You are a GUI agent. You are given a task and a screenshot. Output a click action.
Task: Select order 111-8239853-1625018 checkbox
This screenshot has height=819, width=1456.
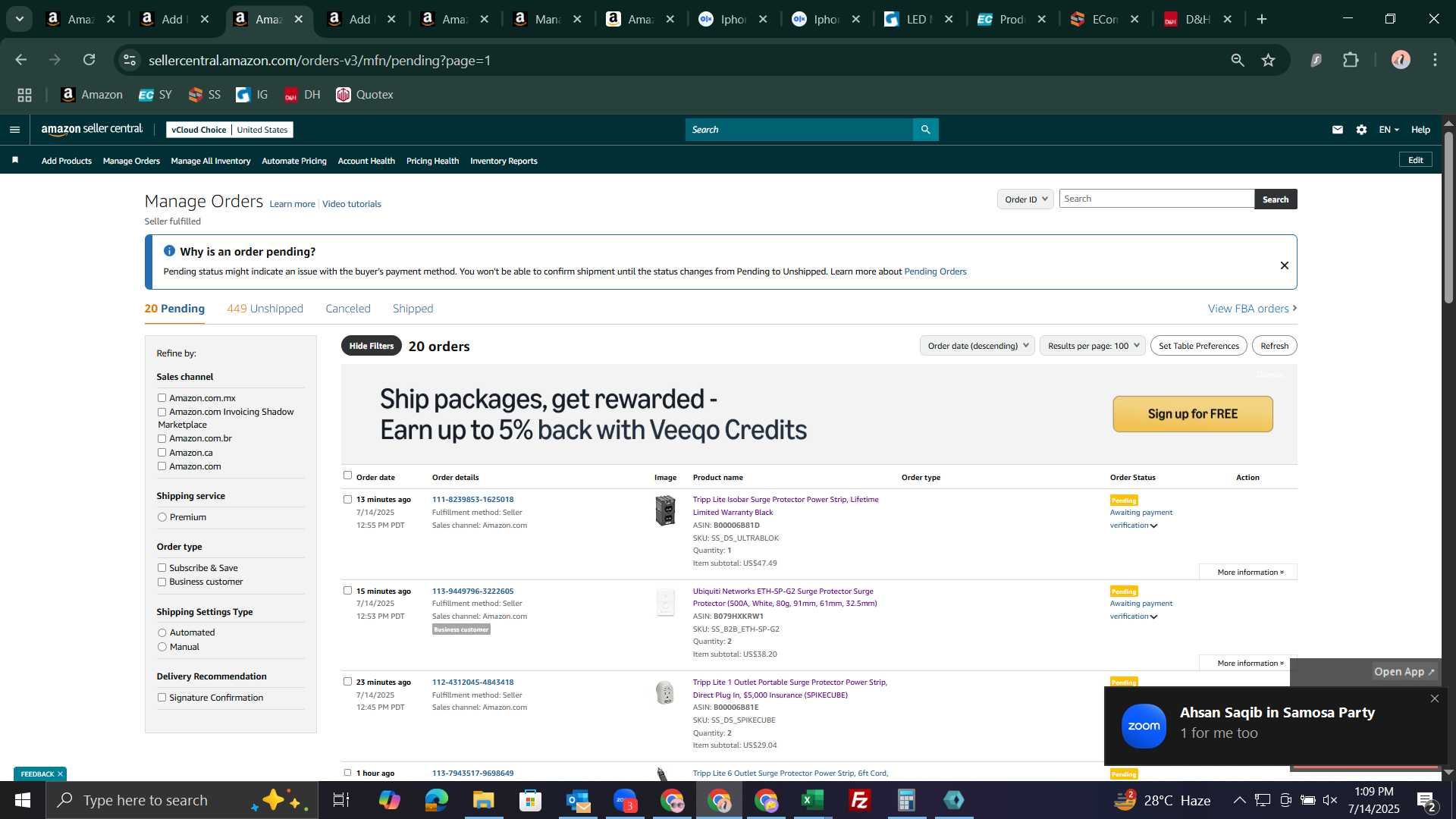point(347,499)
